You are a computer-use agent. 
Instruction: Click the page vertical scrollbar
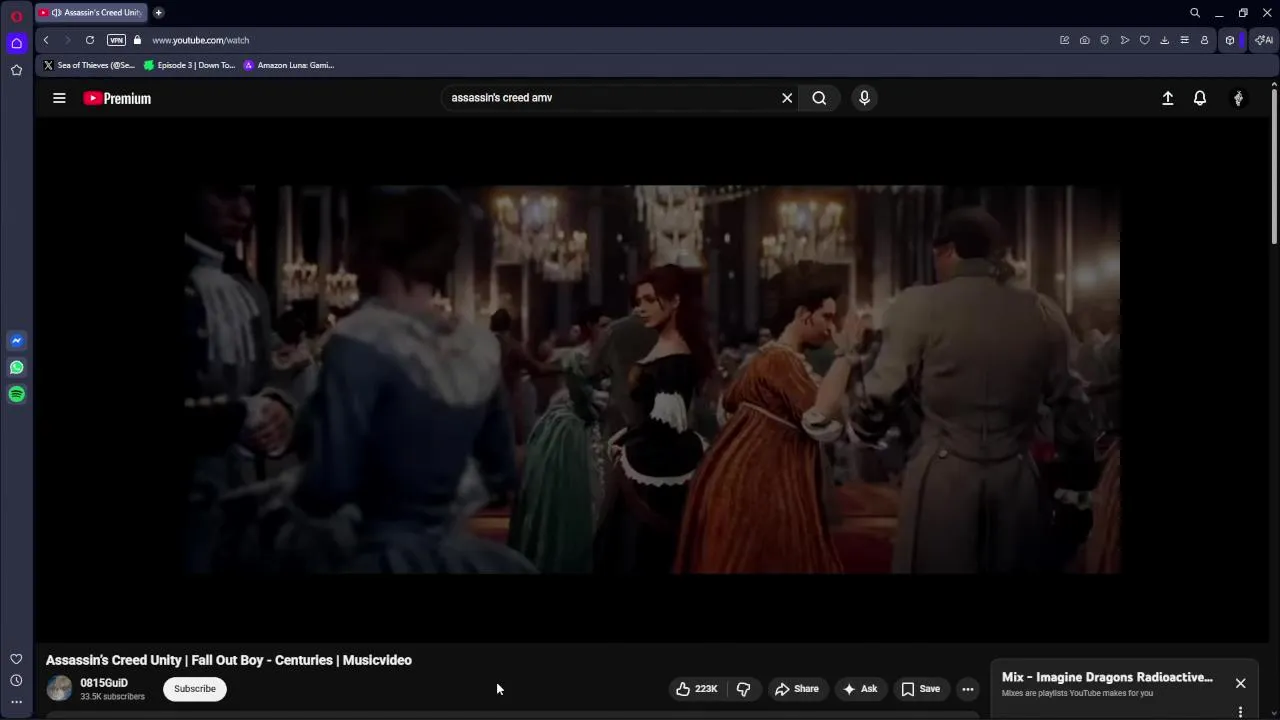pos(1274,165)
